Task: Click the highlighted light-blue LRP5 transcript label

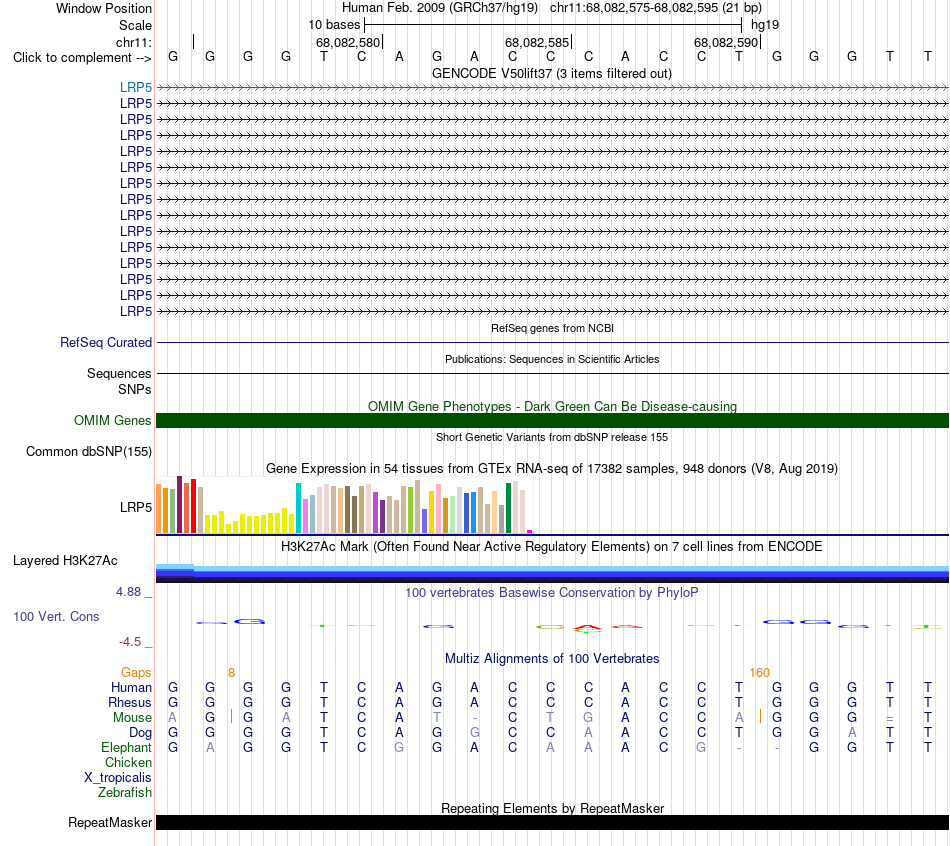Action: [x=136, y=88]
